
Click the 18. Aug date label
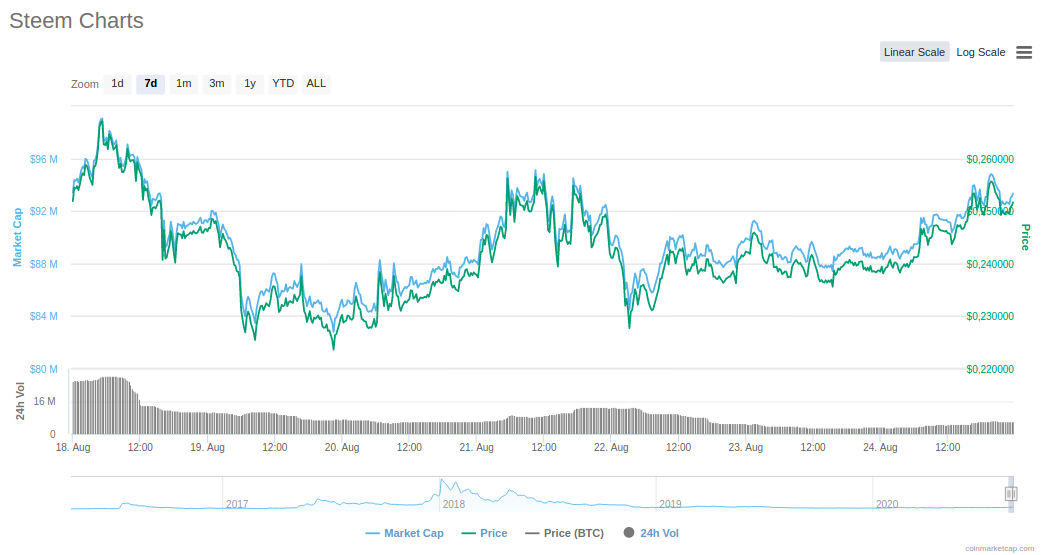73,447
